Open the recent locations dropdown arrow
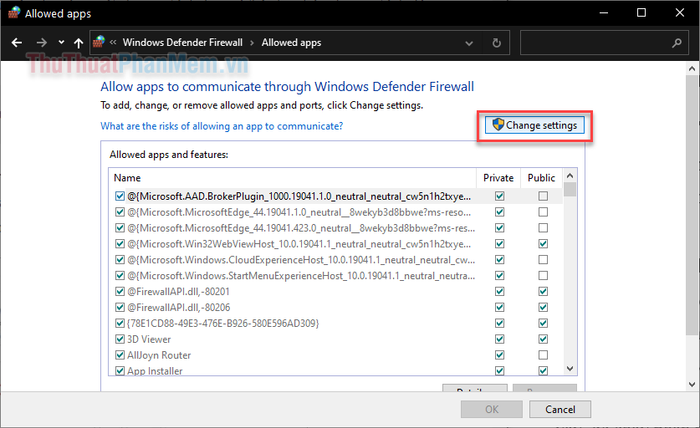 pyautogui.click(x=61, y=43)
